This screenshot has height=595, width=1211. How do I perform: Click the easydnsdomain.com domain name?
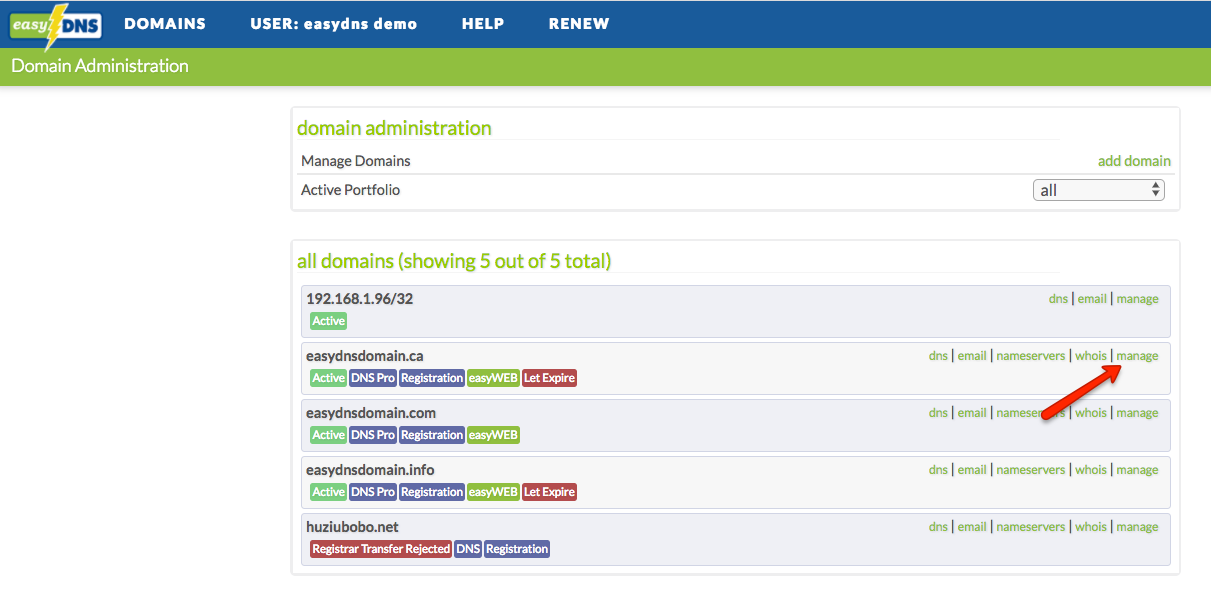click(x=371, y=413)
